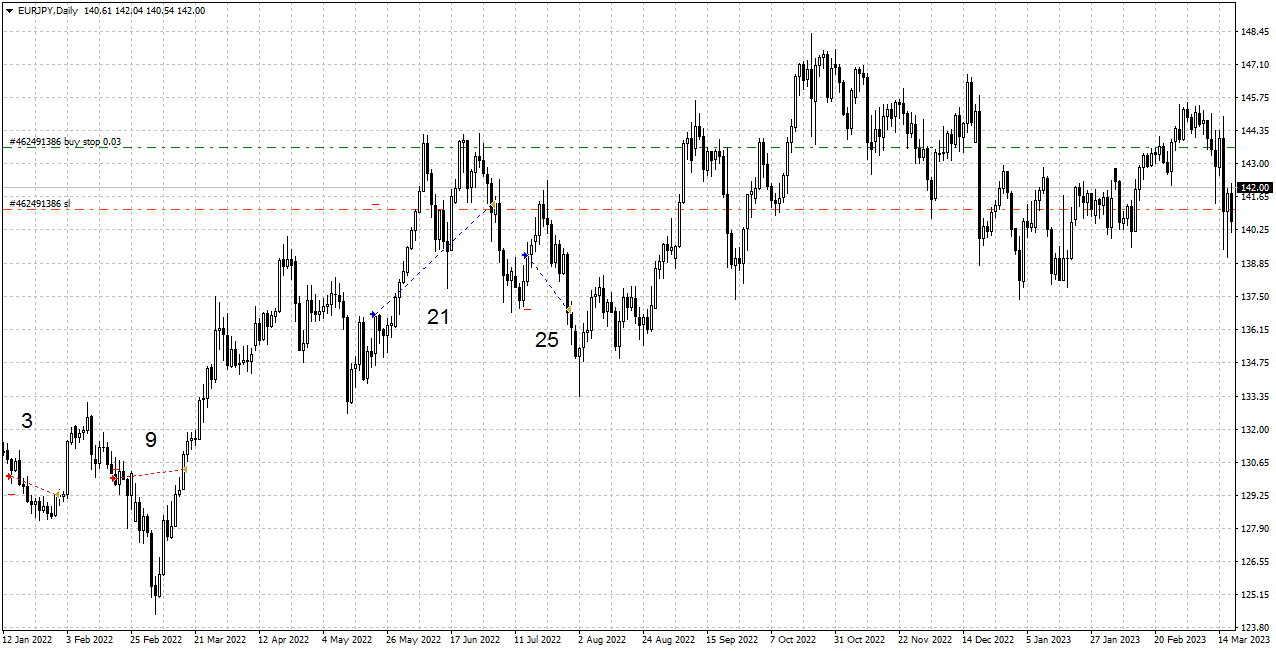
Task: Click the blue buy entry arrow near label 21
Action: pyautogui.click(x=373, y=315)
